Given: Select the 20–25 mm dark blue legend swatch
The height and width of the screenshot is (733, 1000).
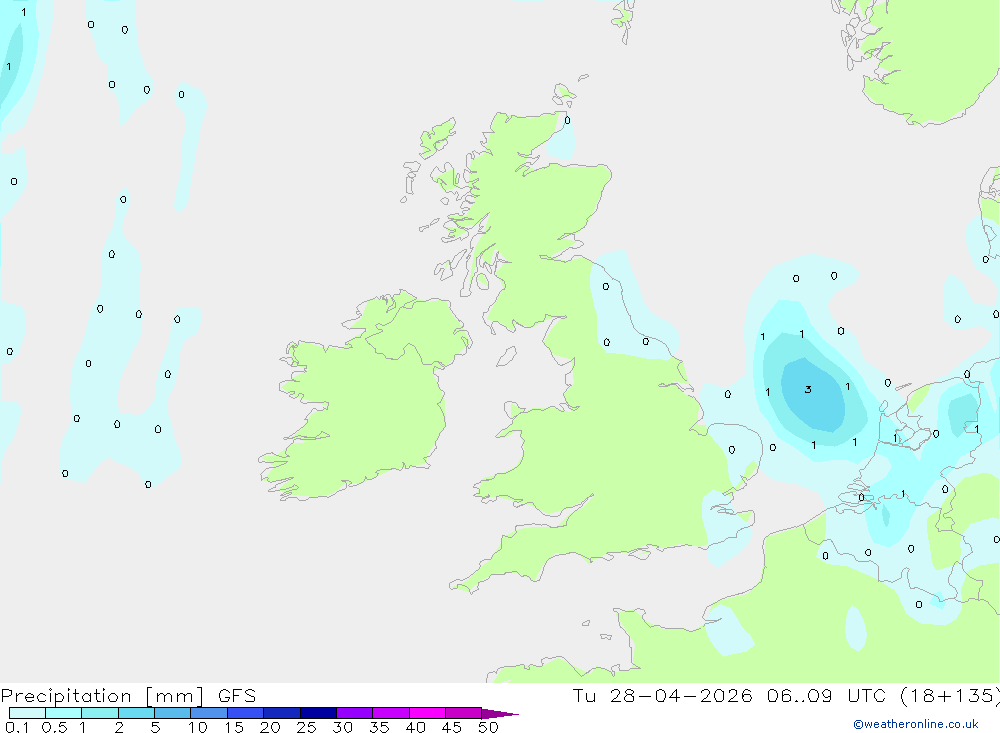Looking at the screenshot, I should (281, 713).
